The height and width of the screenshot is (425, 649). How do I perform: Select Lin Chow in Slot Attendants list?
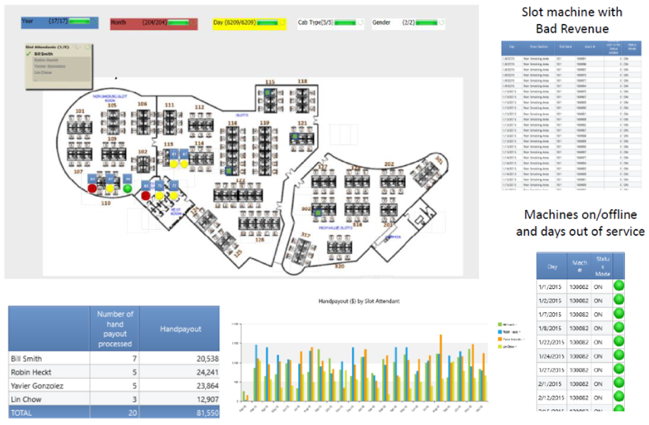(43, 72)
